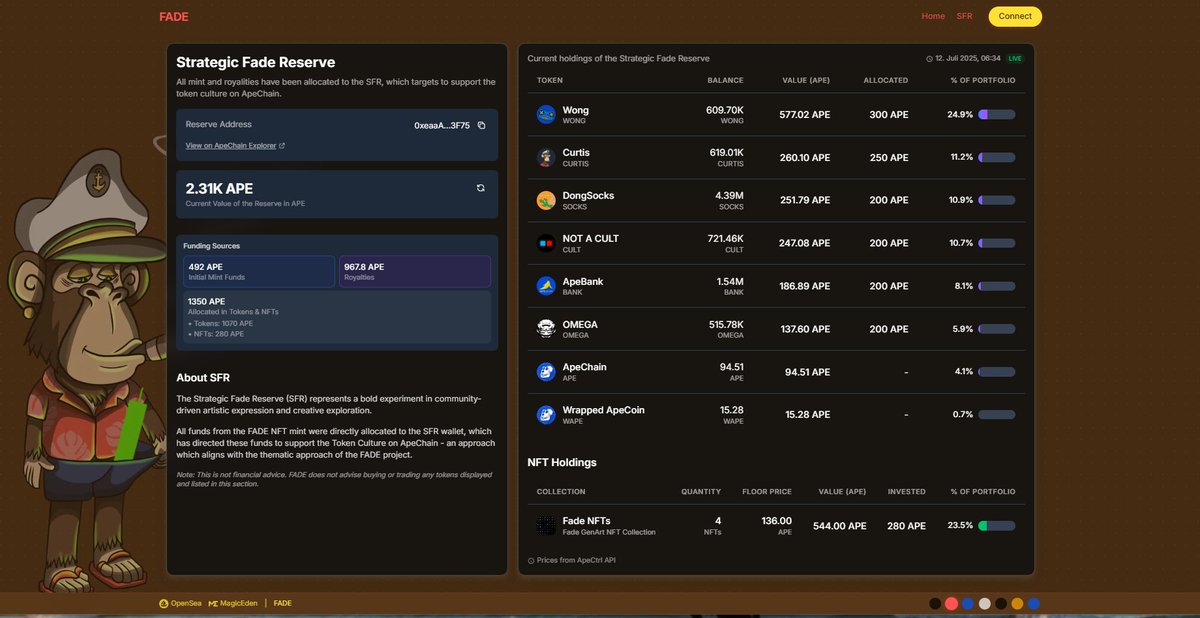This screenshot has height=618, width=1200.
Task: Click ApeBank's 1.54M balance
Action: 730,282
